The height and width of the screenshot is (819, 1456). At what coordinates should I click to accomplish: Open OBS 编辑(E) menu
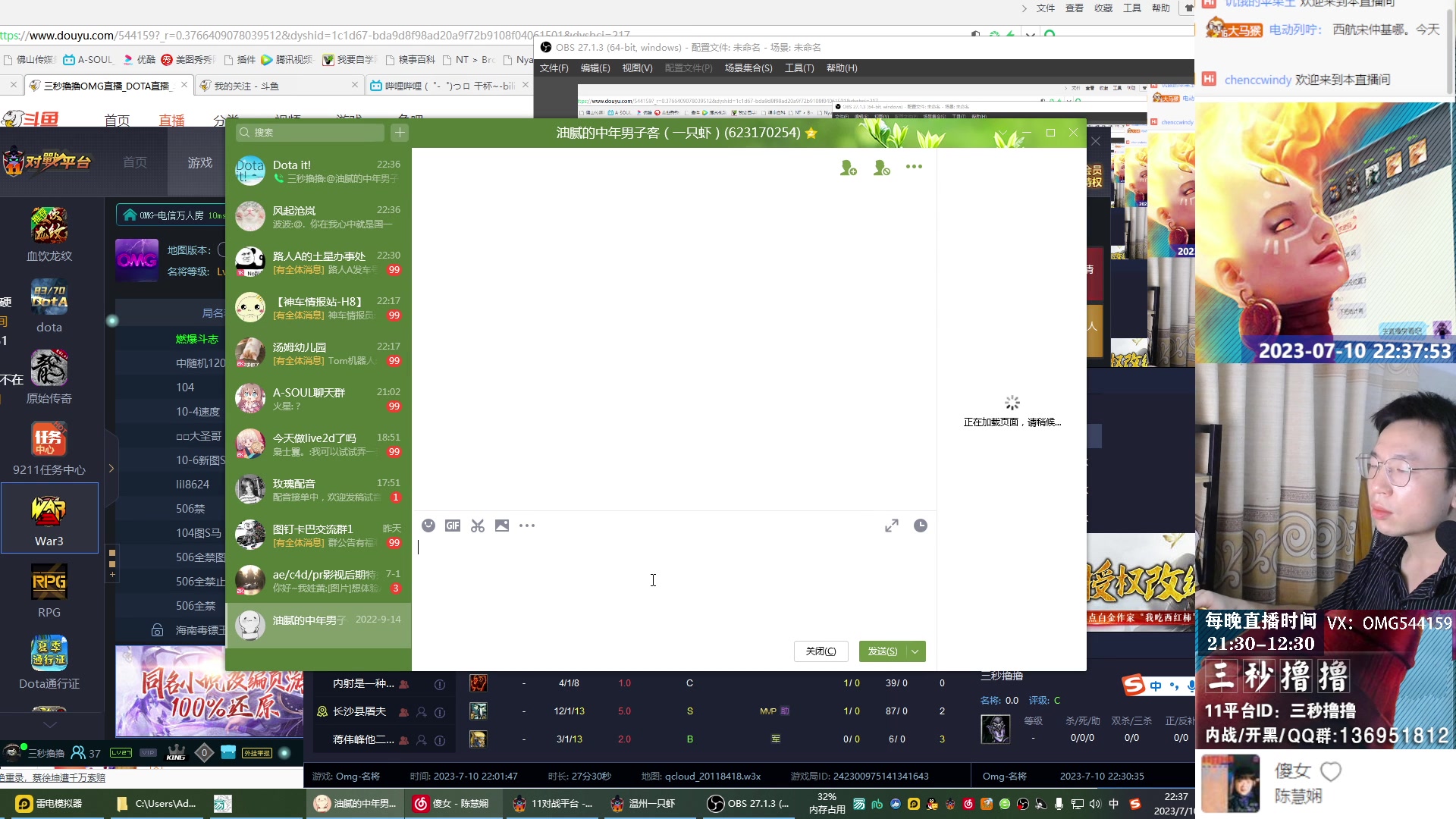595,68
